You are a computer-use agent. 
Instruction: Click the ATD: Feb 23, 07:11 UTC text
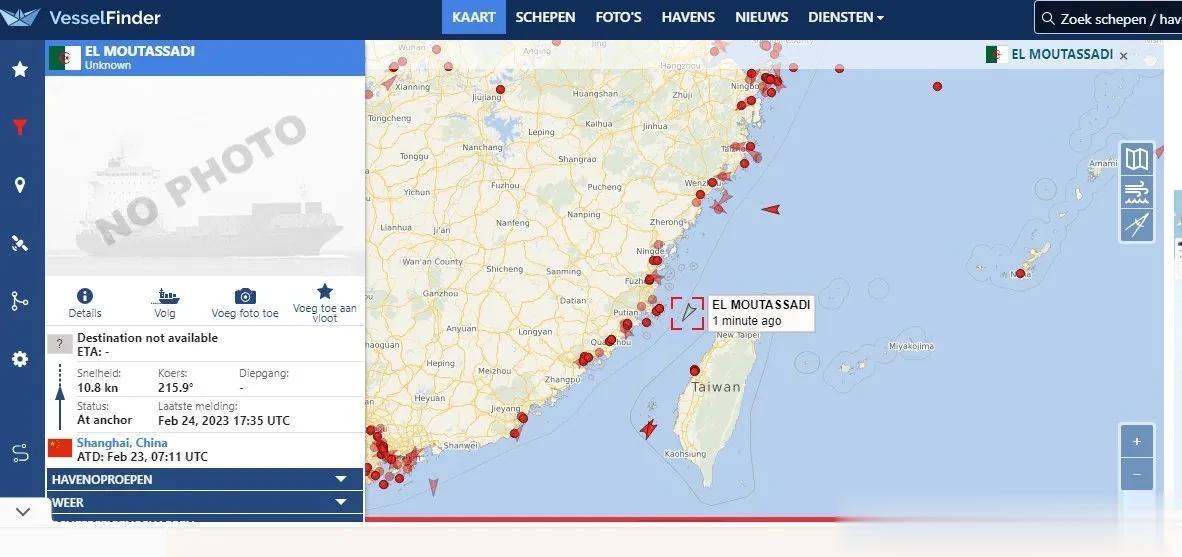(142, 457)
